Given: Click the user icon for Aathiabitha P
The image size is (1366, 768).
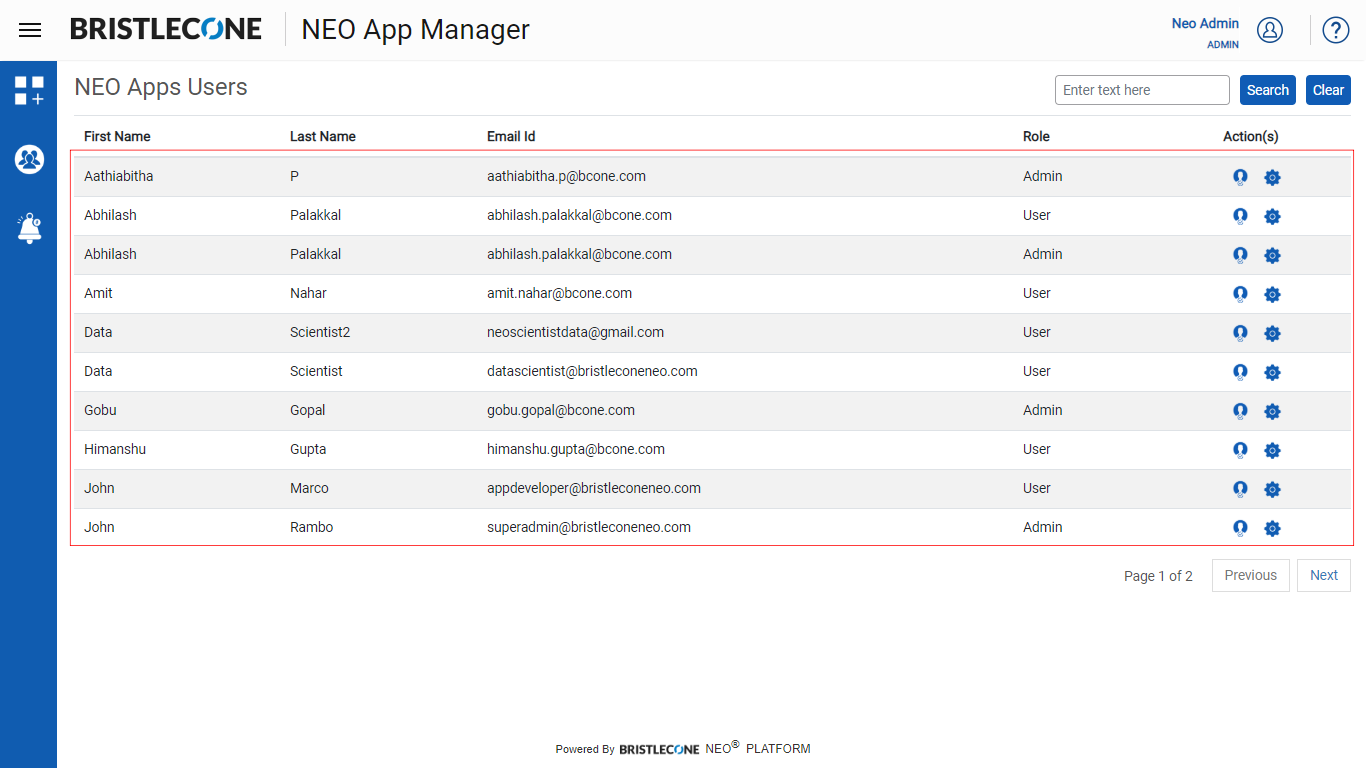Looking at the screenshot, I should point(1240,177).
